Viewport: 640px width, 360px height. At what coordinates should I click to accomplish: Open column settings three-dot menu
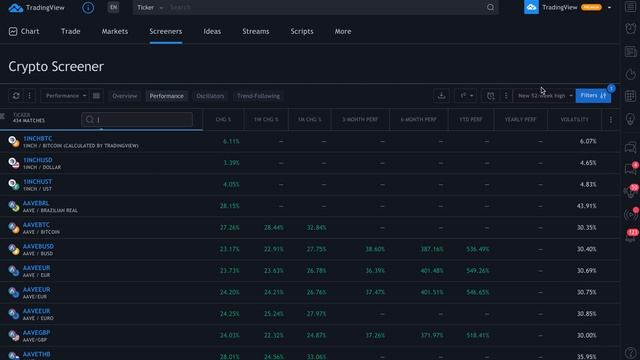[611, 120]
